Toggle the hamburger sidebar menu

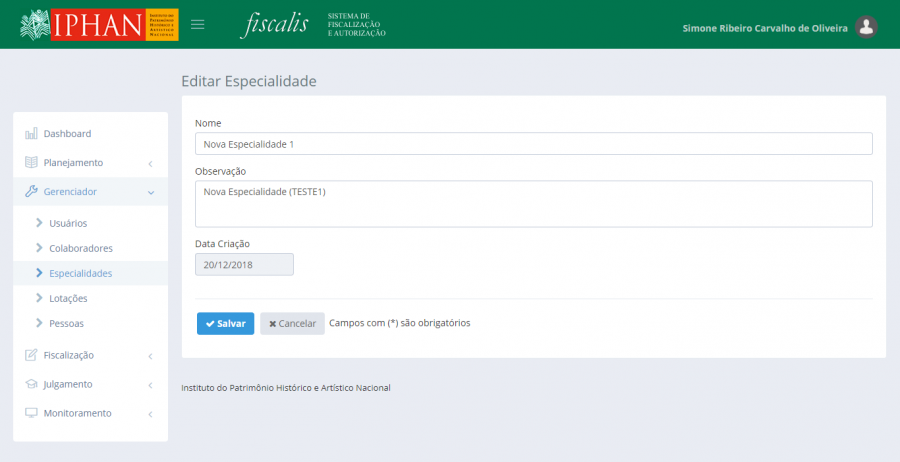198,25
